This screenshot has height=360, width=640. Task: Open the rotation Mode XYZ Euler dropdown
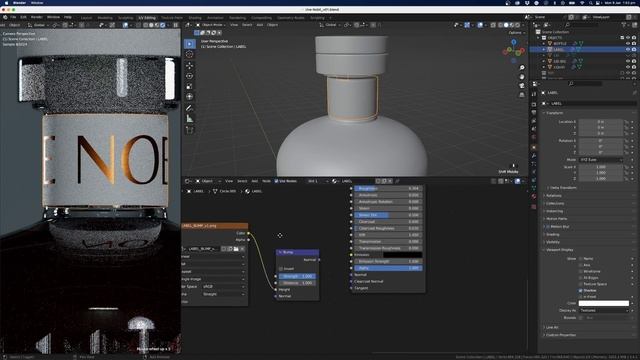tap(601, 160)
